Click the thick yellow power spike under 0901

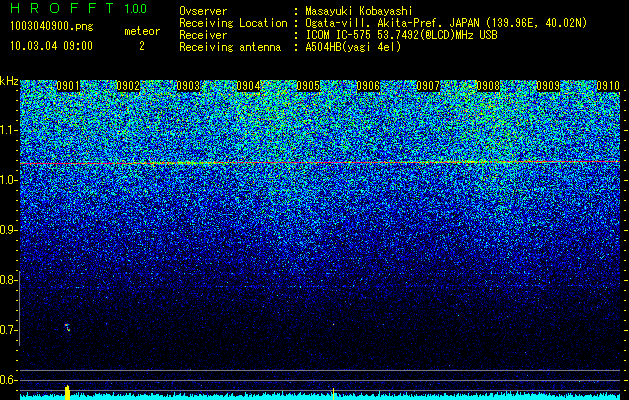[67, 392]
